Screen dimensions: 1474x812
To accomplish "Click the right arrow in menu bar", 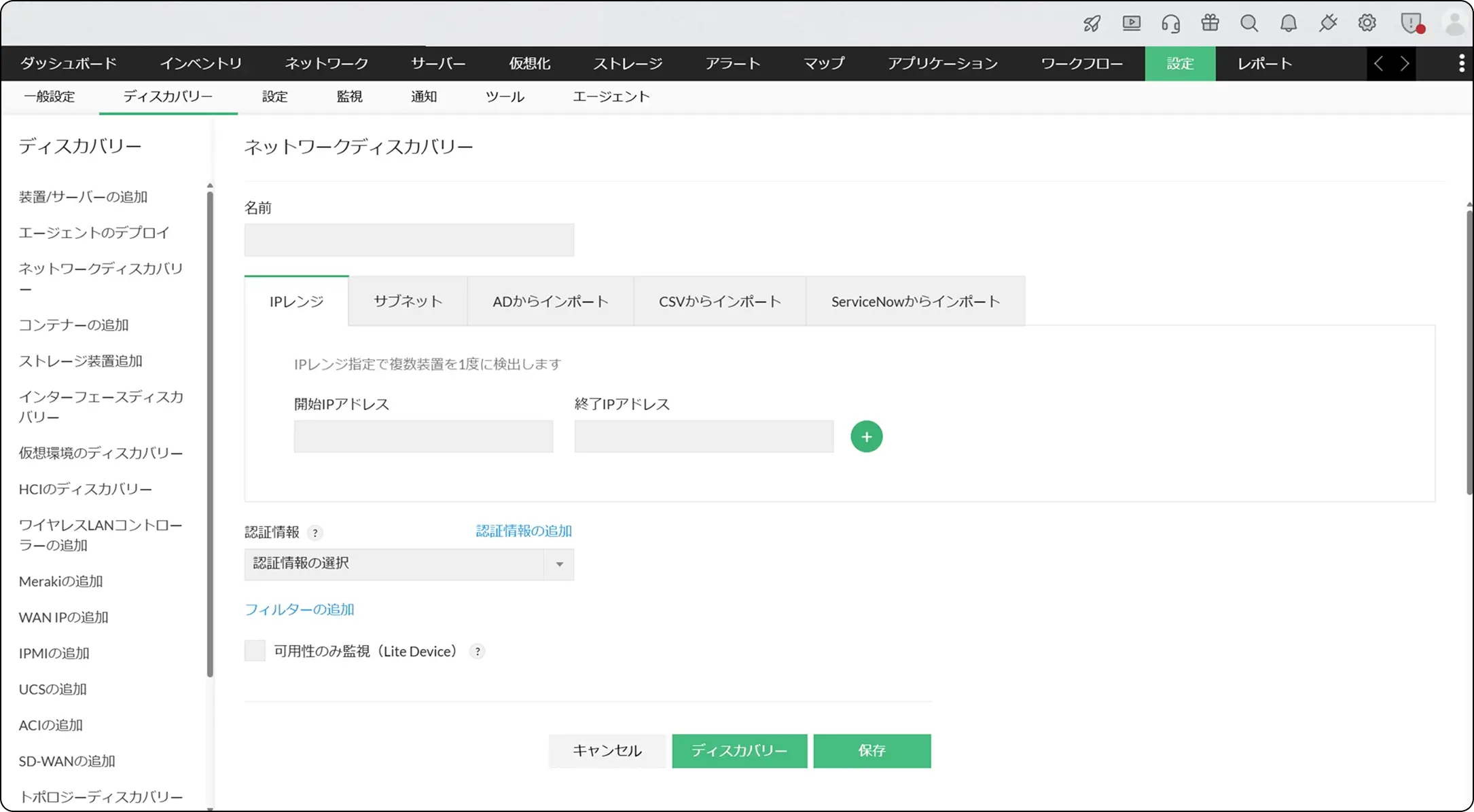I will point(1404,64).
